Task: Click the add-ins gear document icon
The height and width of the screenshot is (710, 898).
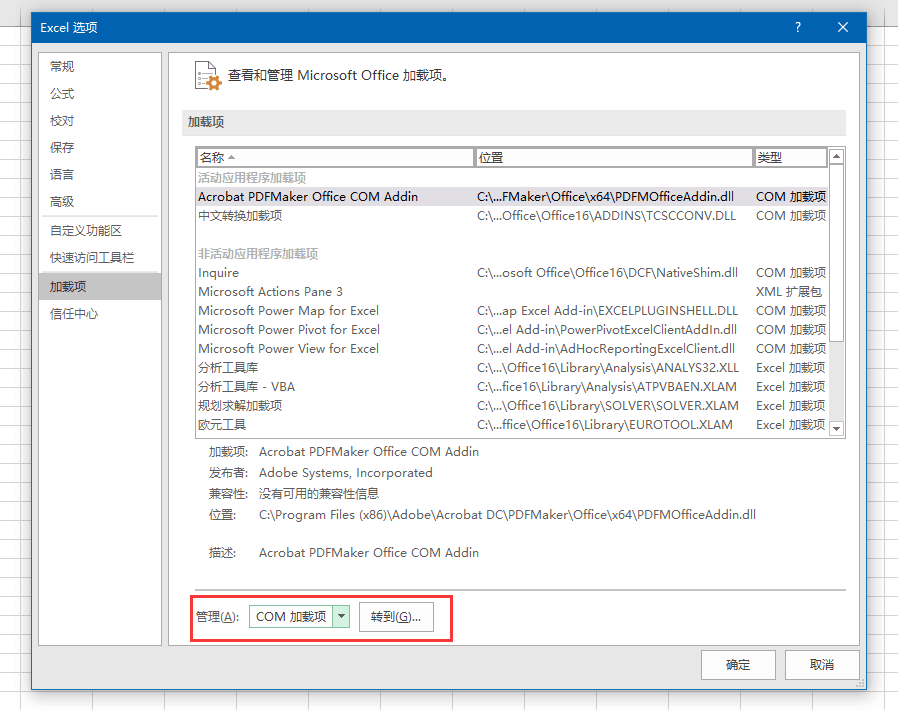Action: (x=208, y=76)
